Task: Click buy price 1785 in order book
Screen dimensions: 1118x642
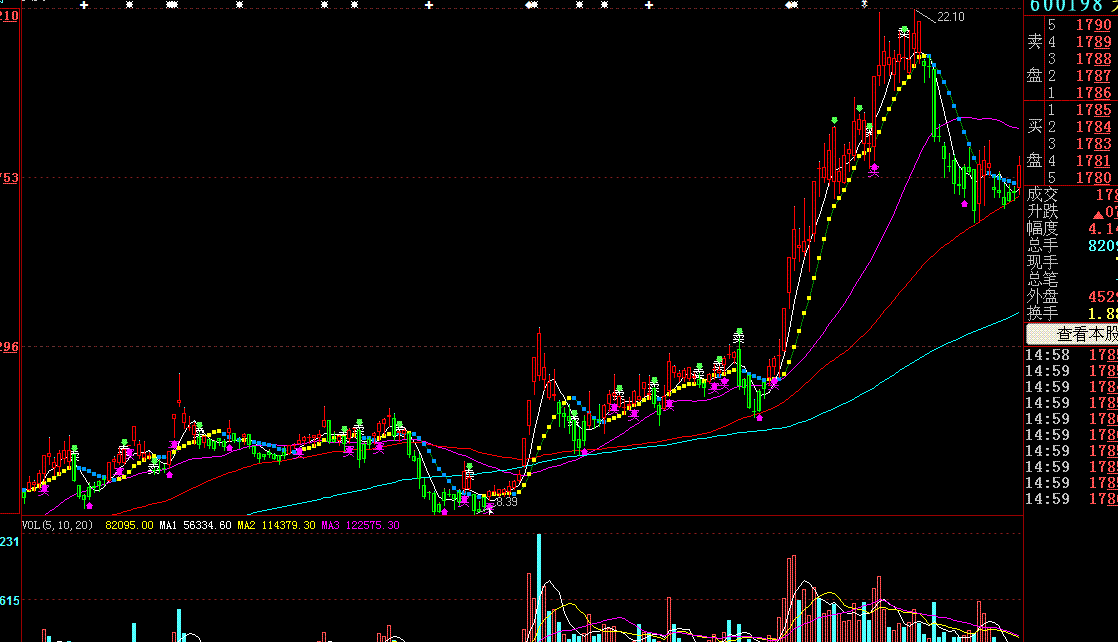Action: (x=1093, y=110)
